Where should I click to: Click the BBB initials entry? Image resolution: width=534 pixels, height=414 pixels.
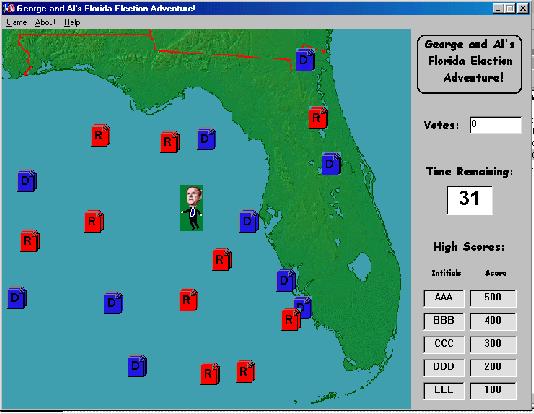(444, 321)
